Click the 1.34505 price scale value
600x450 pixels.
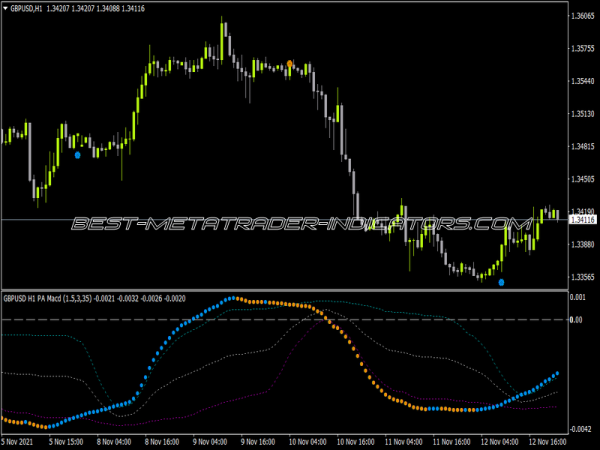pos(583,179)
